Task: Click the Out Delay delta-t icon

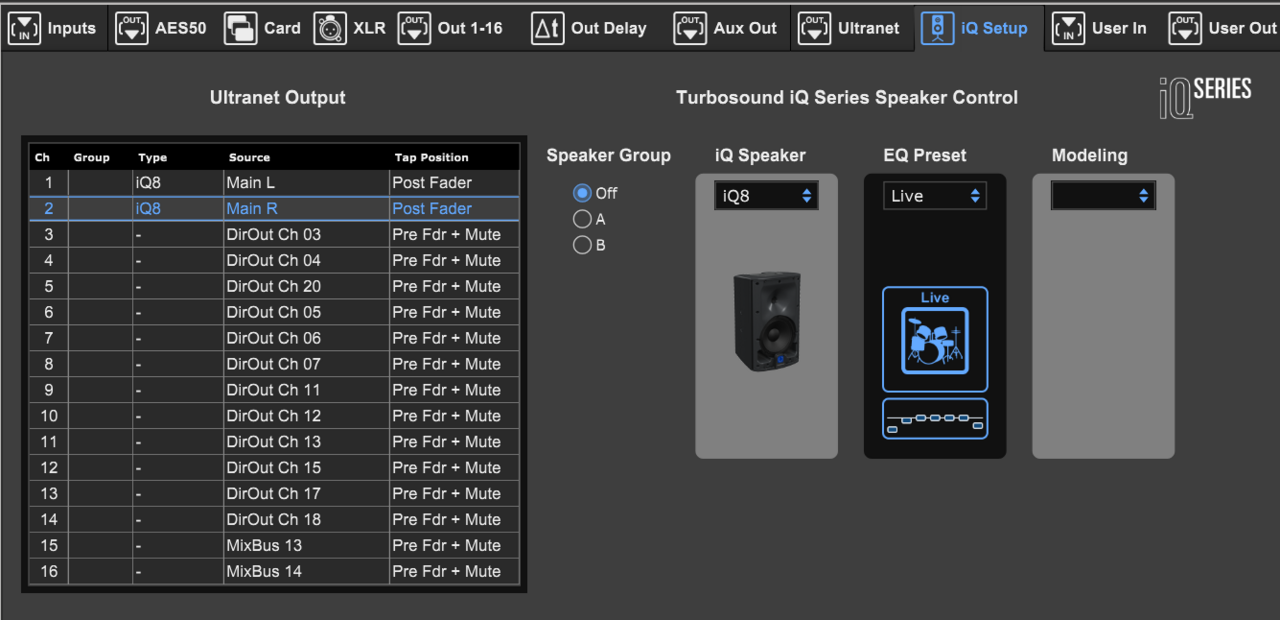Action: point(547,28)
